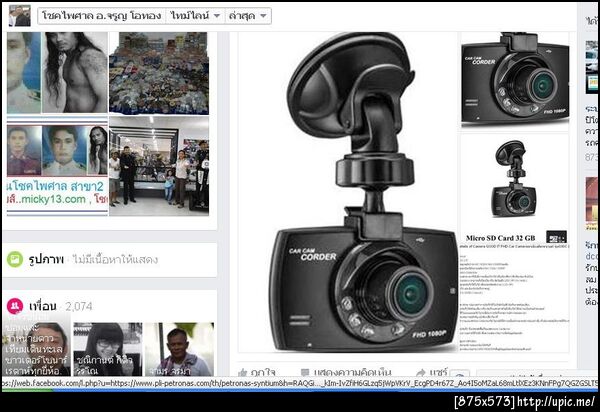Click the แสดงความคิดเห็น comment button
The image size is (600, 412).
coord(346,372)
